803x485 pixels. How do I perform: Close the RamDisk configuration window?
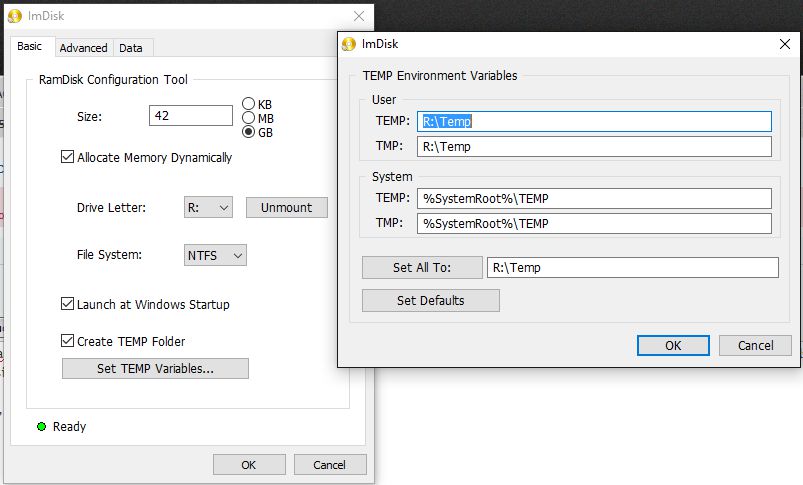pos(359,16)
